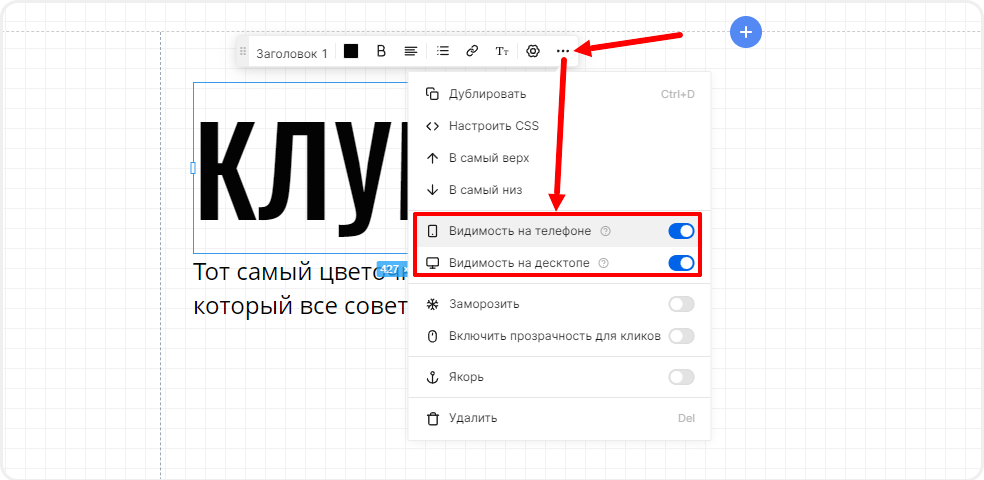Open the list formatting icon
The height and width of the screenshot is (480, 984).
[443, 51]
